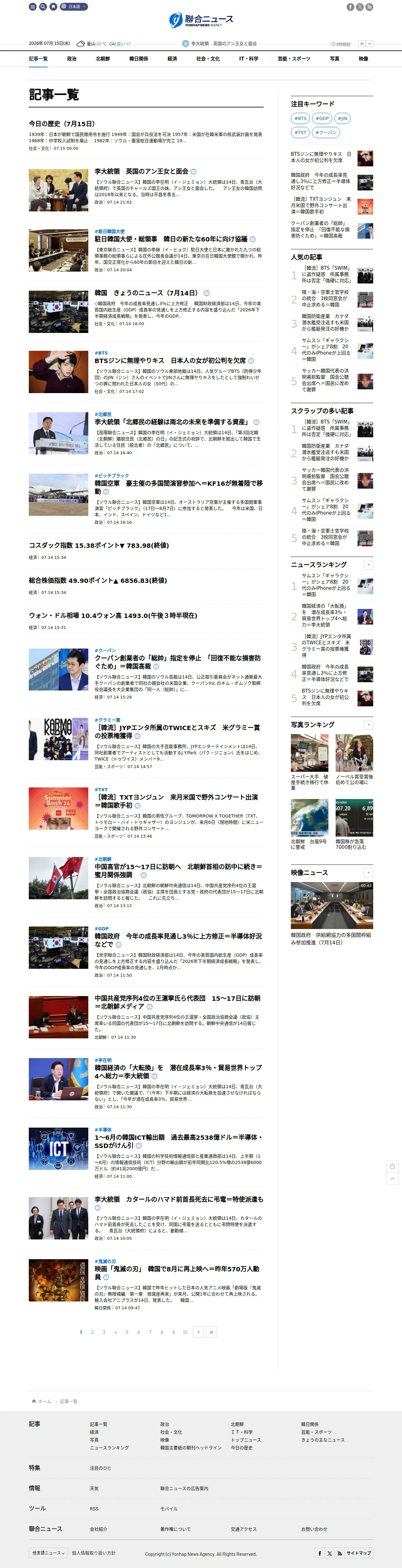Open the bookmark icon in the top bar
This screenshot has height=1568, width=402.
pyautogui.click(x=54, y=7)
